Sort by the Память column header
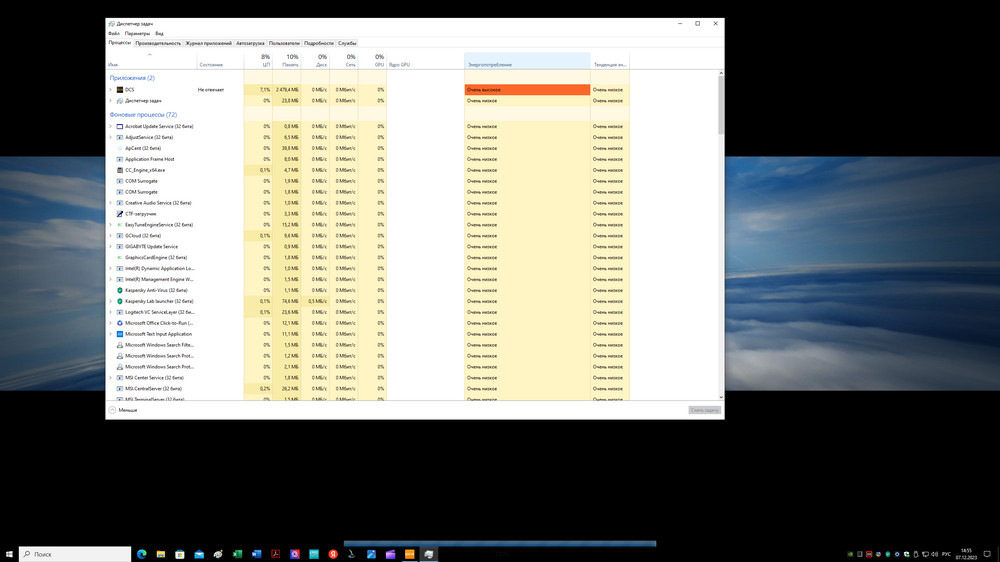Viewport: 1000px width, 562px height. (287, 61)
